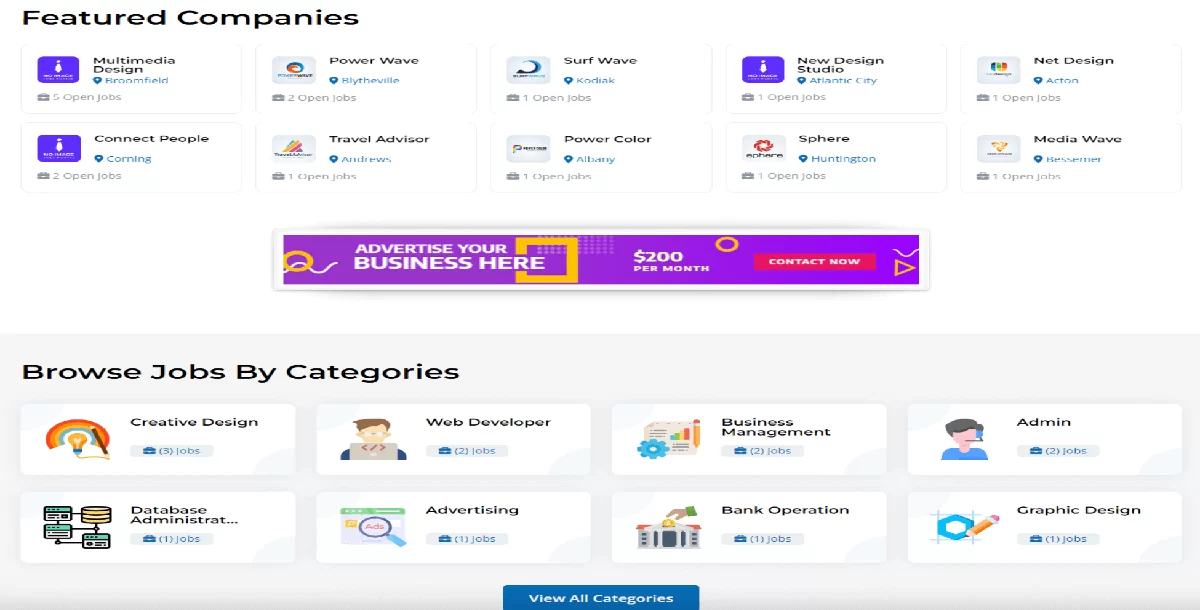Open the Surf Wave company logo
Screen dimensions: 1200x610
(528, 70)
